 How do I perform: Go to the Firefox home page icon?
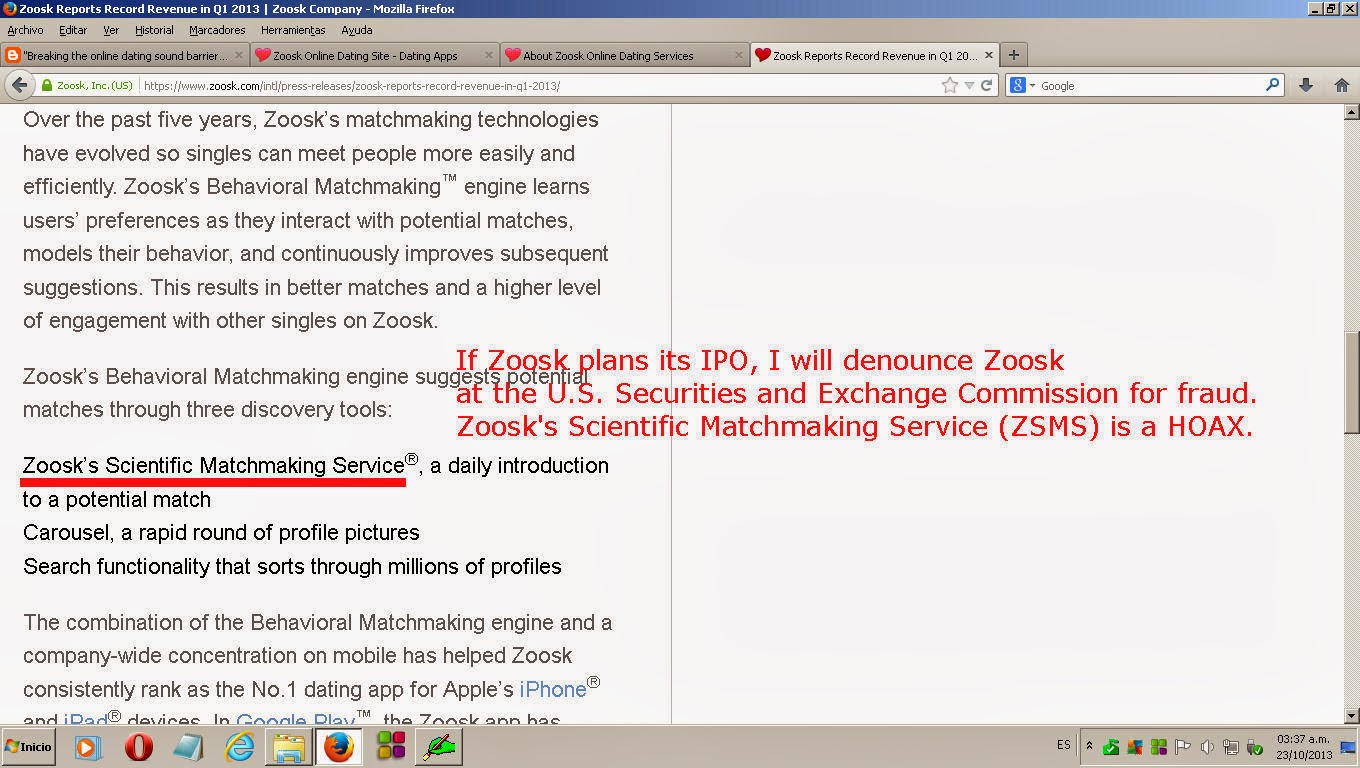coord(1341,86)
